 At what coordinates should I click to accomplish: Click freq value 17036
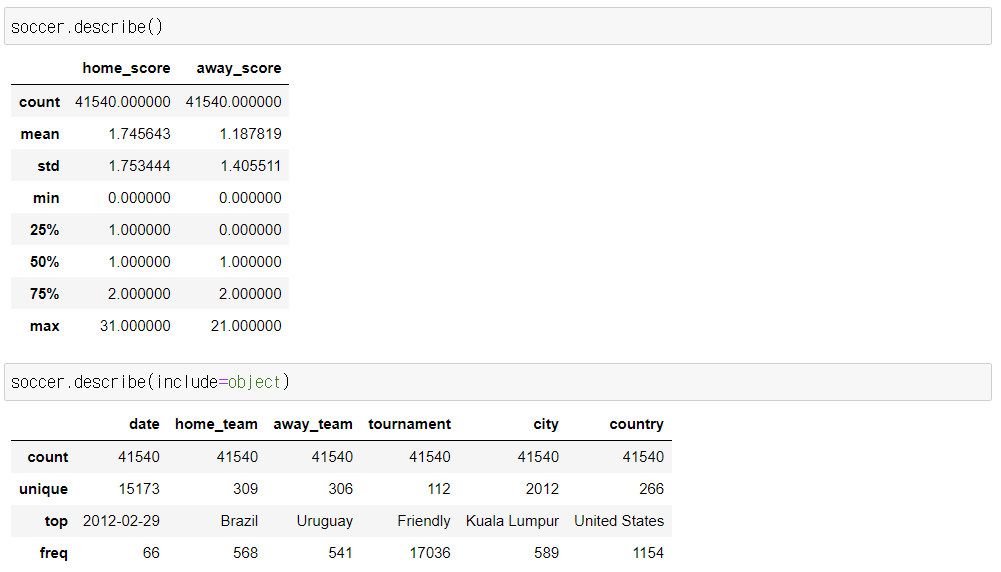[x=430, y=553]
